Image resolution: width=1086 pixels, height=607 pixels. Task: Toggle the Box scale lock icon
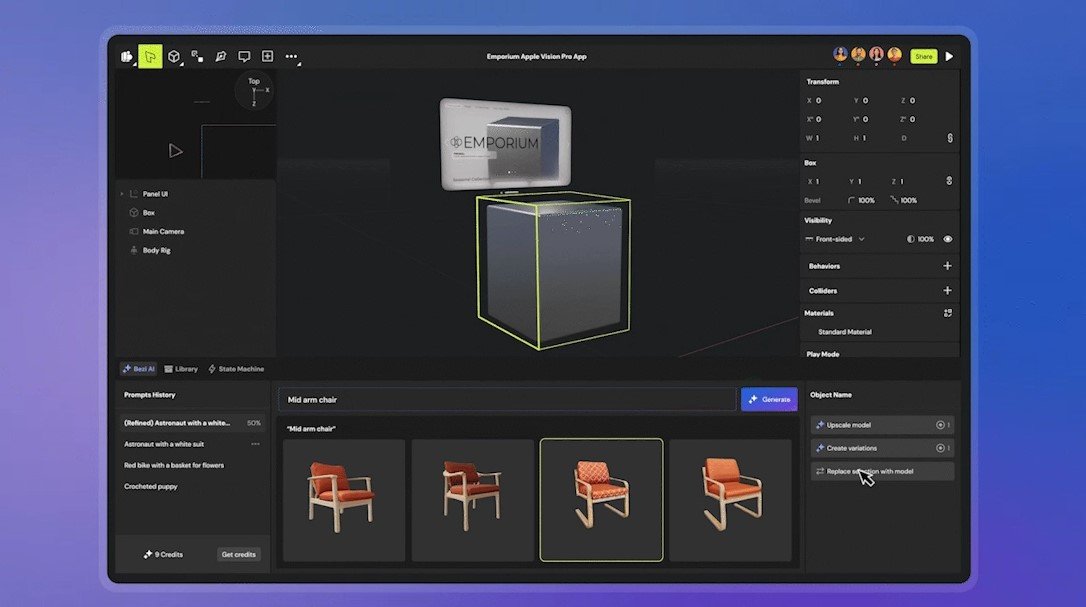(x=950, y=181)
